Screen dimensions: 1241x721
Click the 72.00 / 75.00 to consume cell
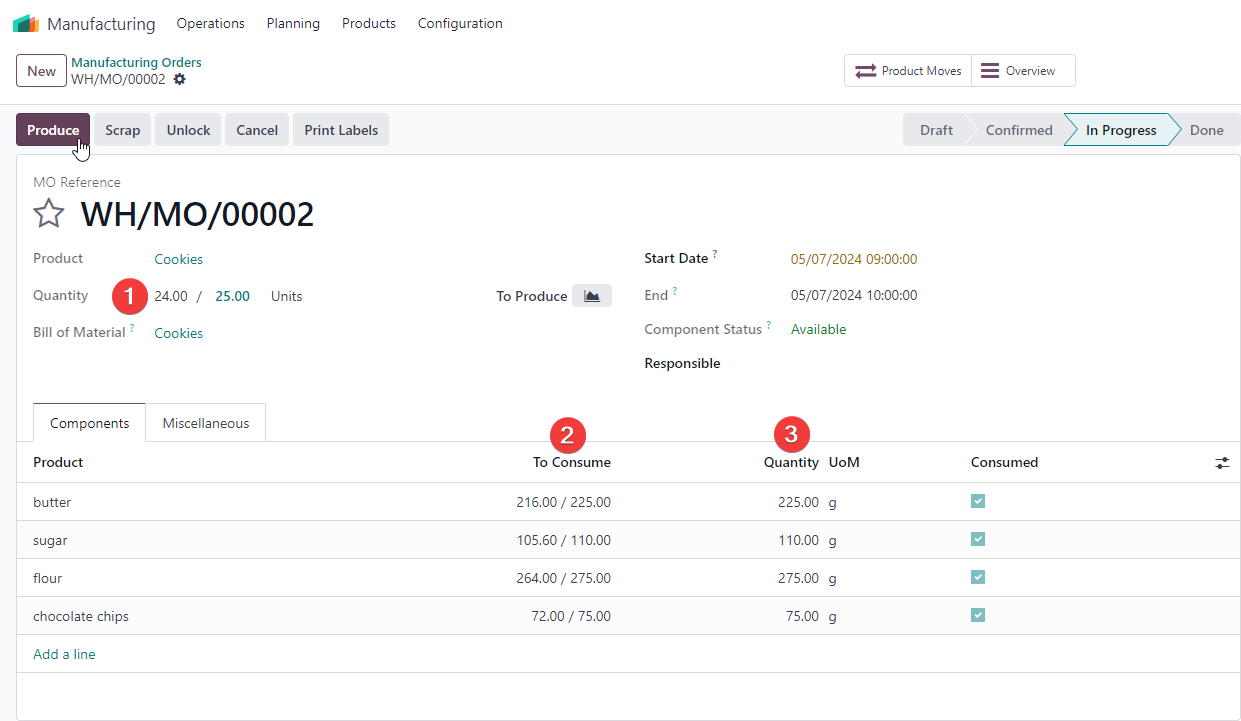(571, 616)
